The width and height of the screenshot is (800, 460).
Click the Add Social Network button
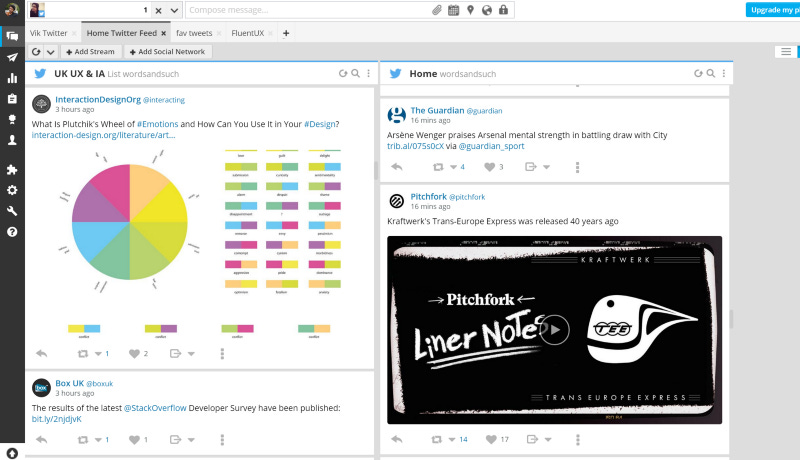[167, 52]
